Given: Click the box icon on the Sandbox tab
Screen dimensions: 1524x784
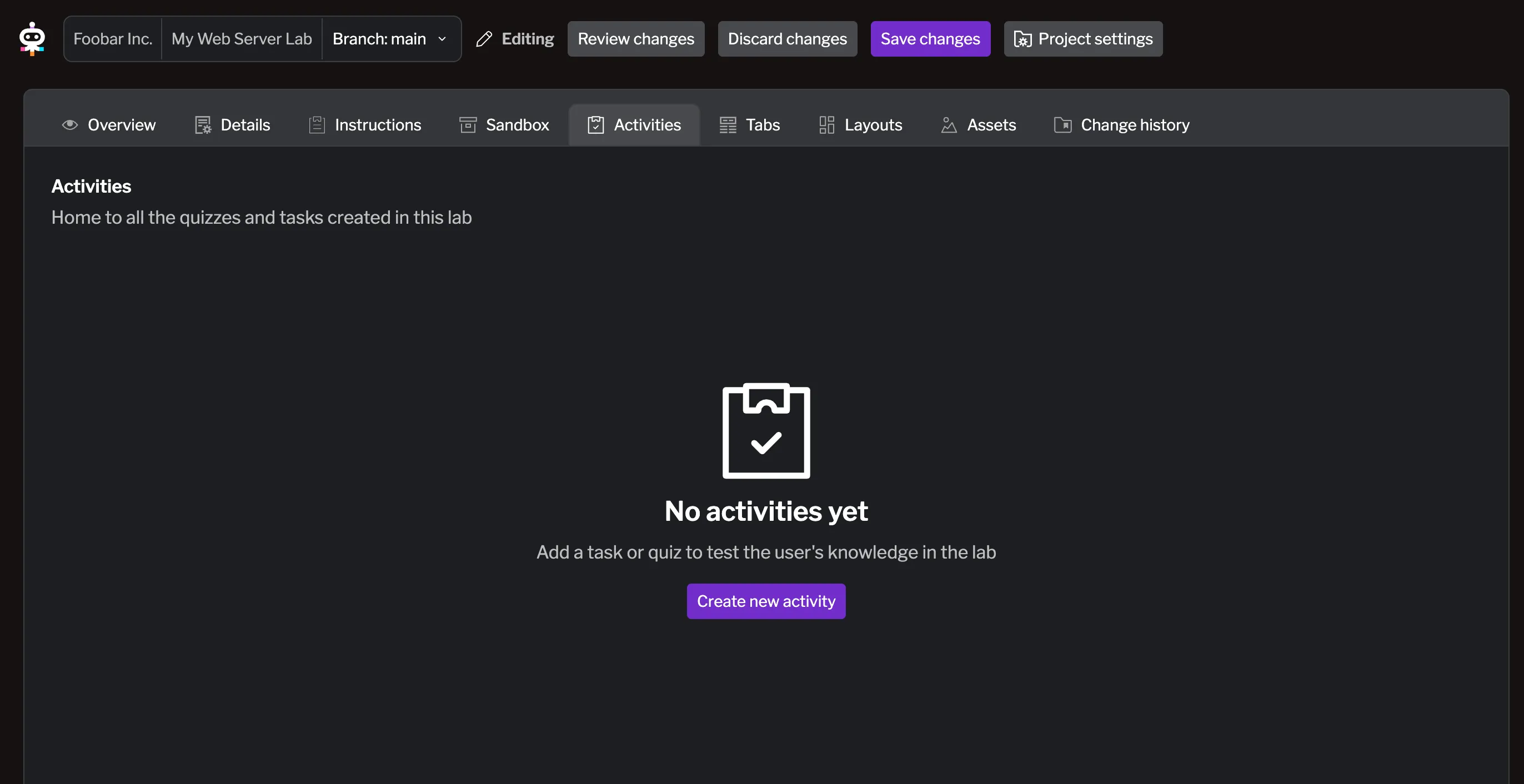Looking at the screenshot, I should click(469, 125).
